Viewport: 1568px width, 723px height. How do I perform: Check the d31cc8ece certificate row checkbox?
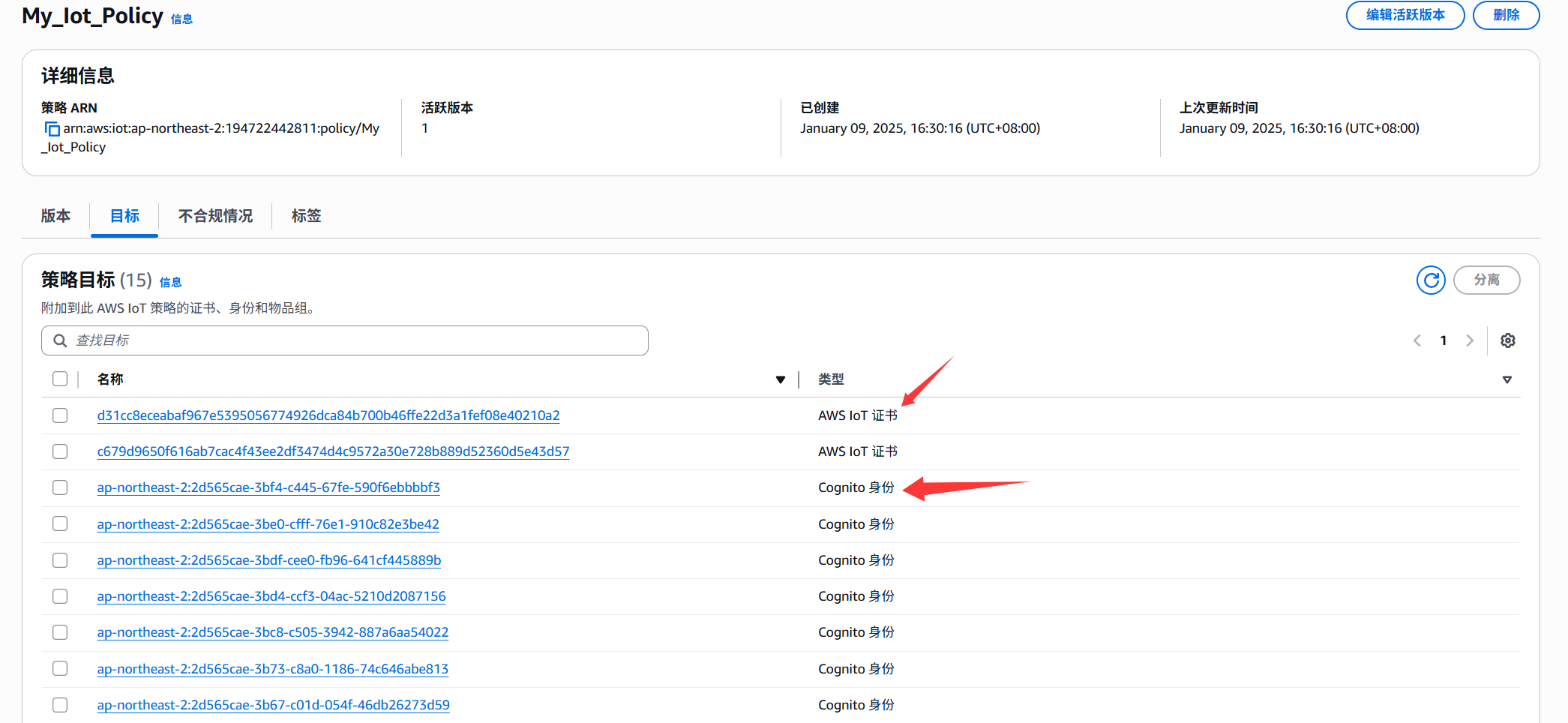pyautogui.click(x=60, y=415)
